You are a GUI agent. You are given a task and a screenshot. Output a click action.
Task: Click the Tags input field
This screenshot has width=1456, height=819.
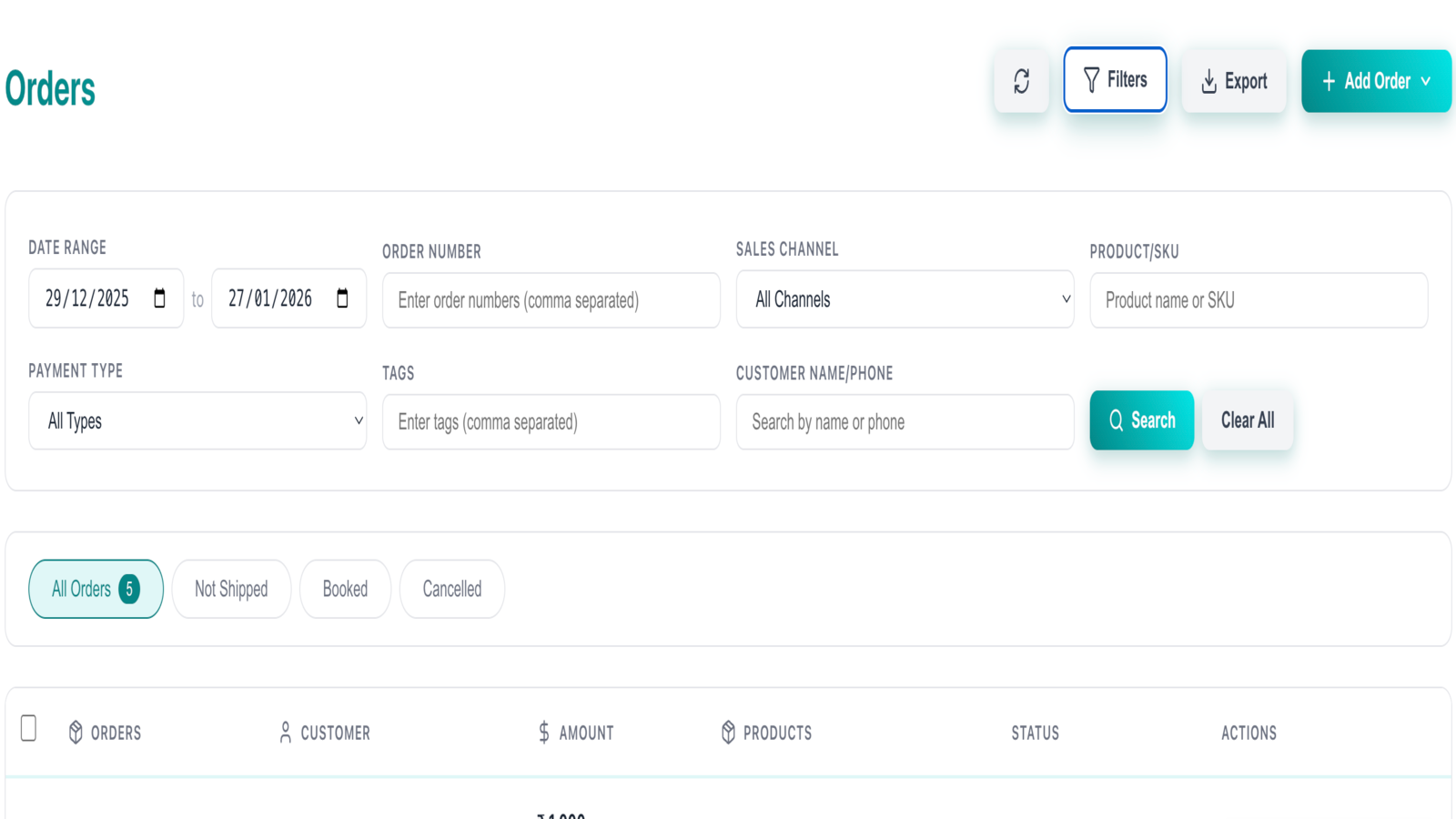551,422
